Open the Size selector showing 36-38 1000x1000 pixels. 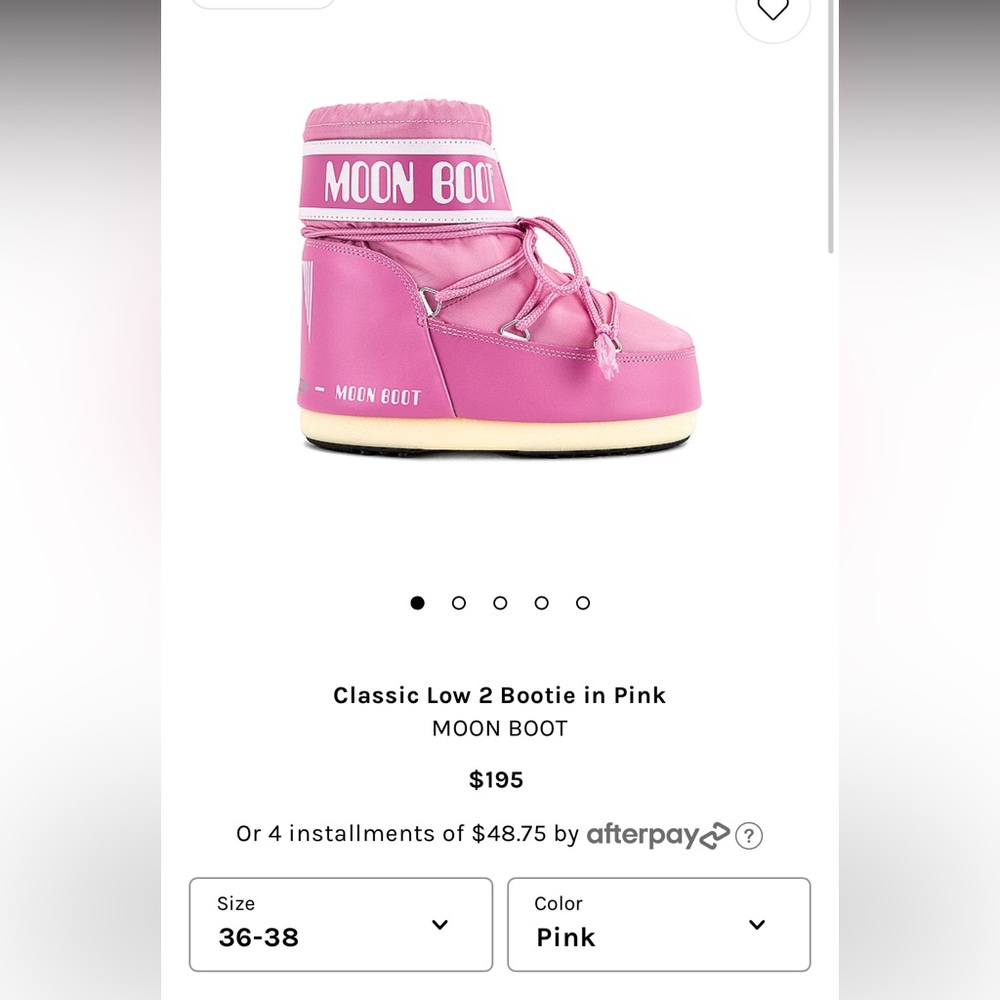tap(341, 924)
